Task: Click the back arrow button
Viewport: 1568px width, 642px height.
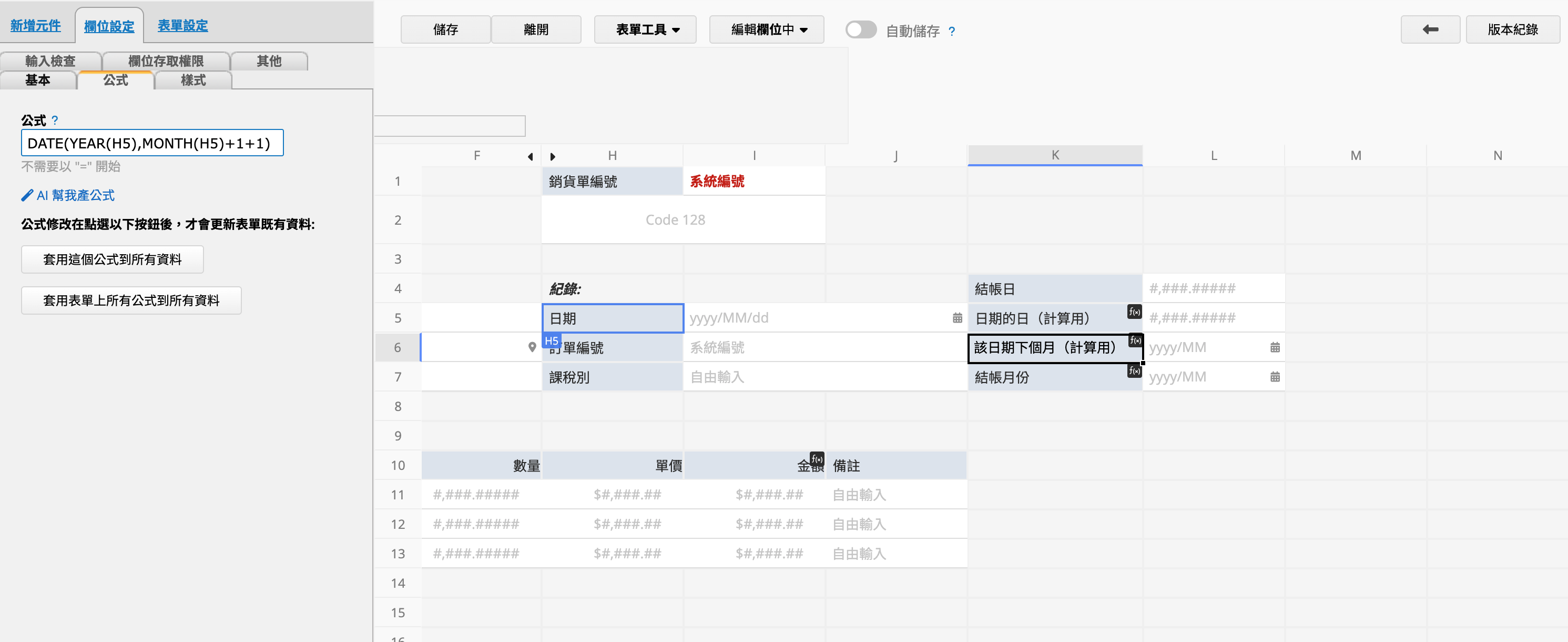Action: coord(1429,29)
